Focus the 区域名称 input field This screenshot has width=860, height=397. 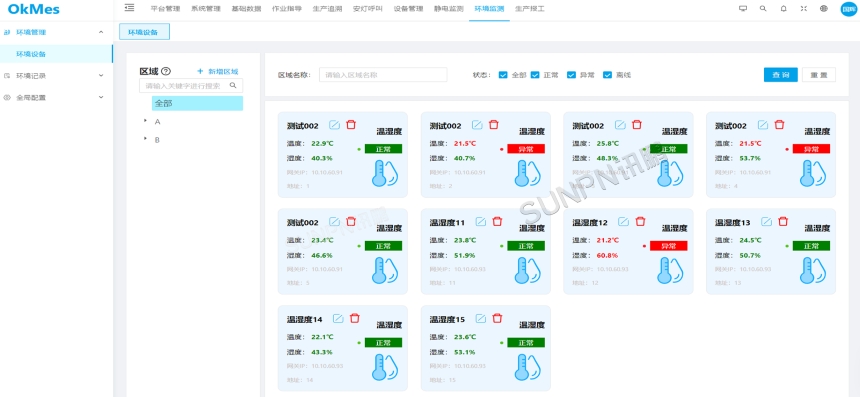pyautogui.click(x=383, y=75)
